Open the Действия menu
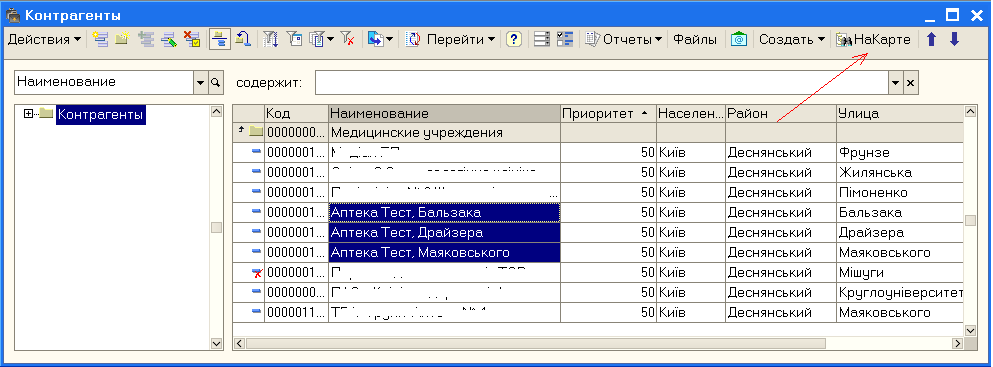This screenshot has height=367, width=993. click(44, 39)
